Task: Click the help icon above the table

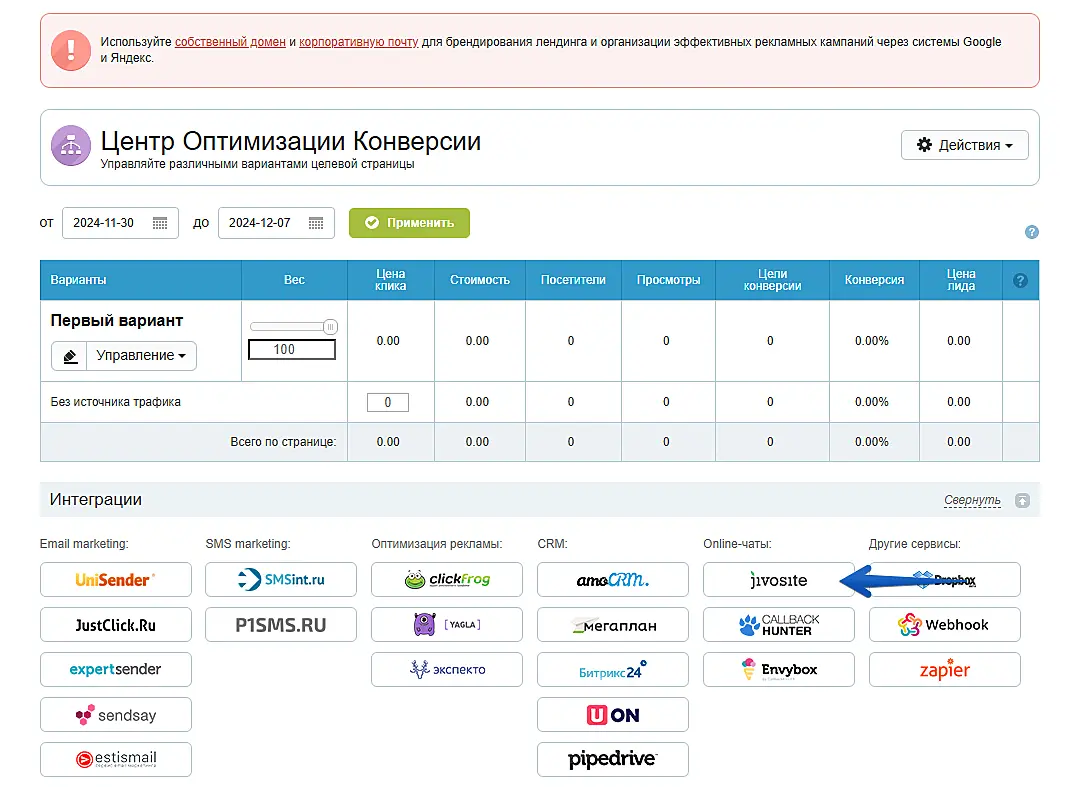Action: (1032, 232)
